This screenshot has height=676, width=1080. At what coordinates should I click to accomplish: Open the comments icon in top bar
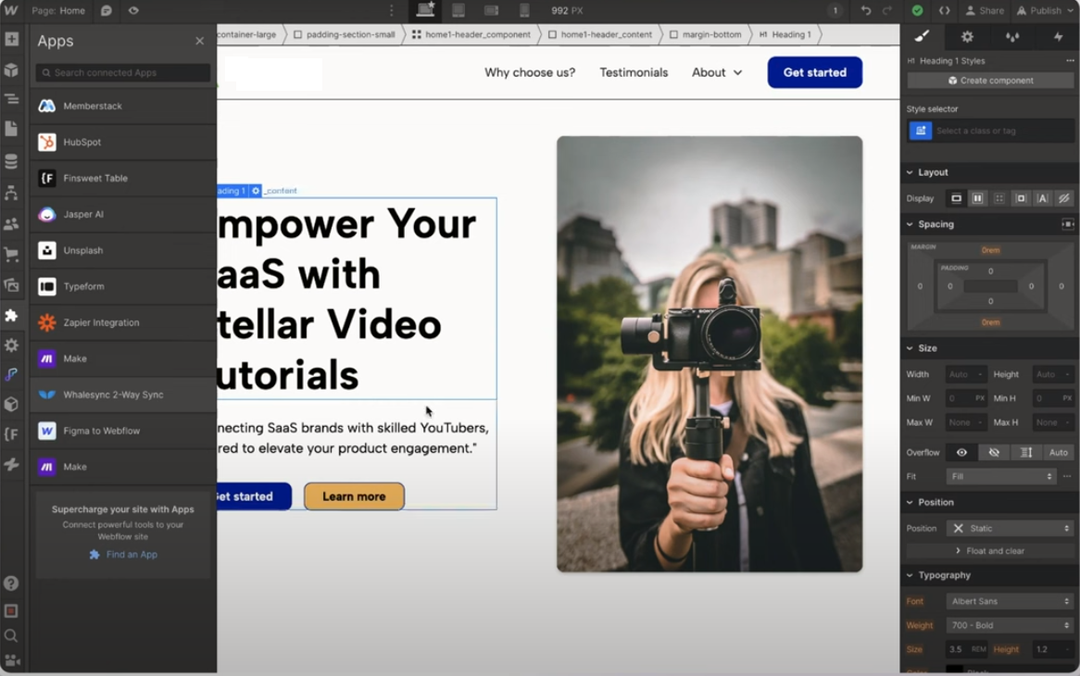(x=106, y=10)
